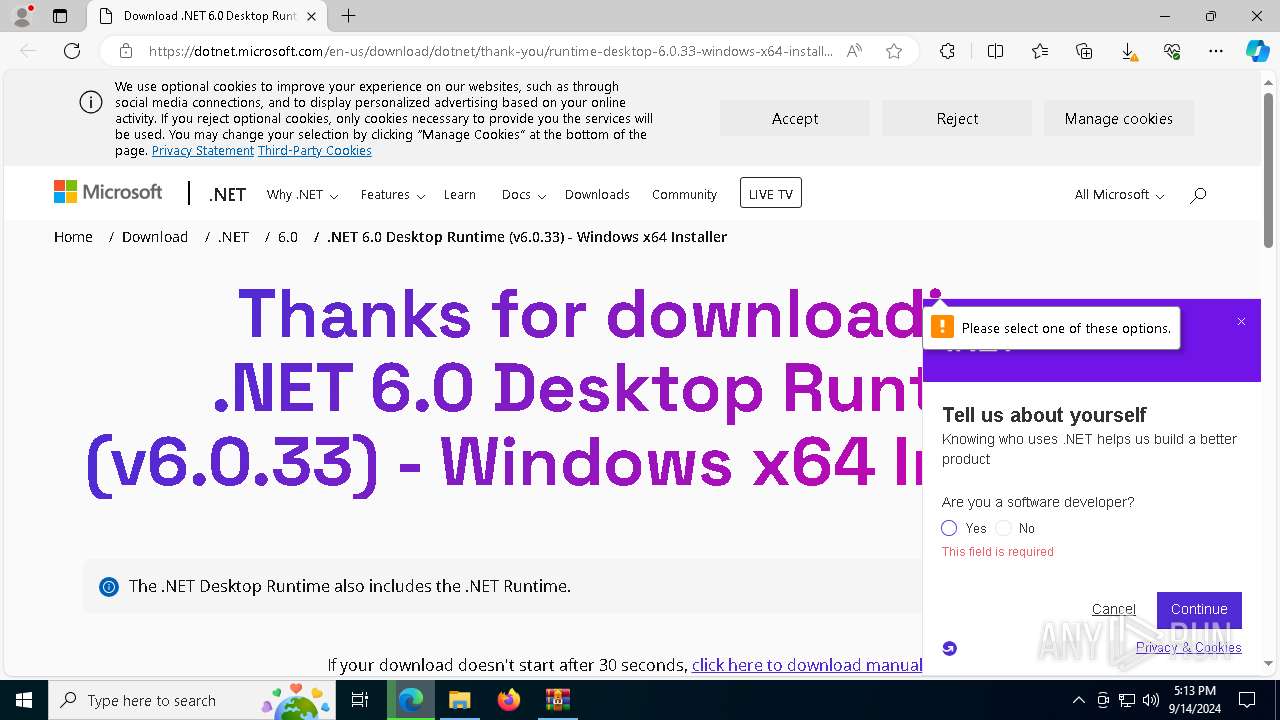1280x720 pixels.
Task: Click the Read aloud icon
Action: point(854,51)
